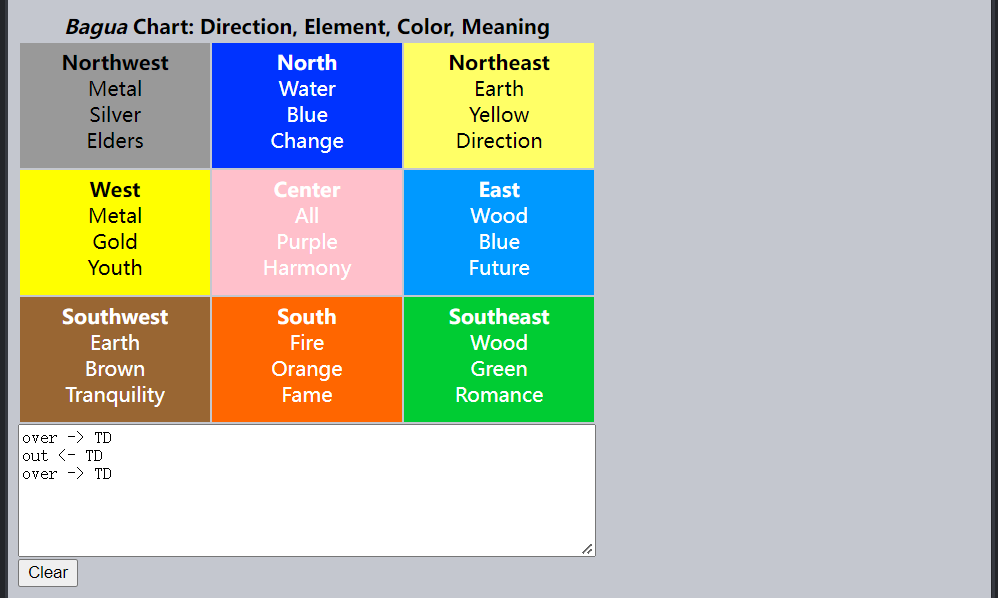
Task: Select the North Water Blue cell
Action: [x=307, y=105]
